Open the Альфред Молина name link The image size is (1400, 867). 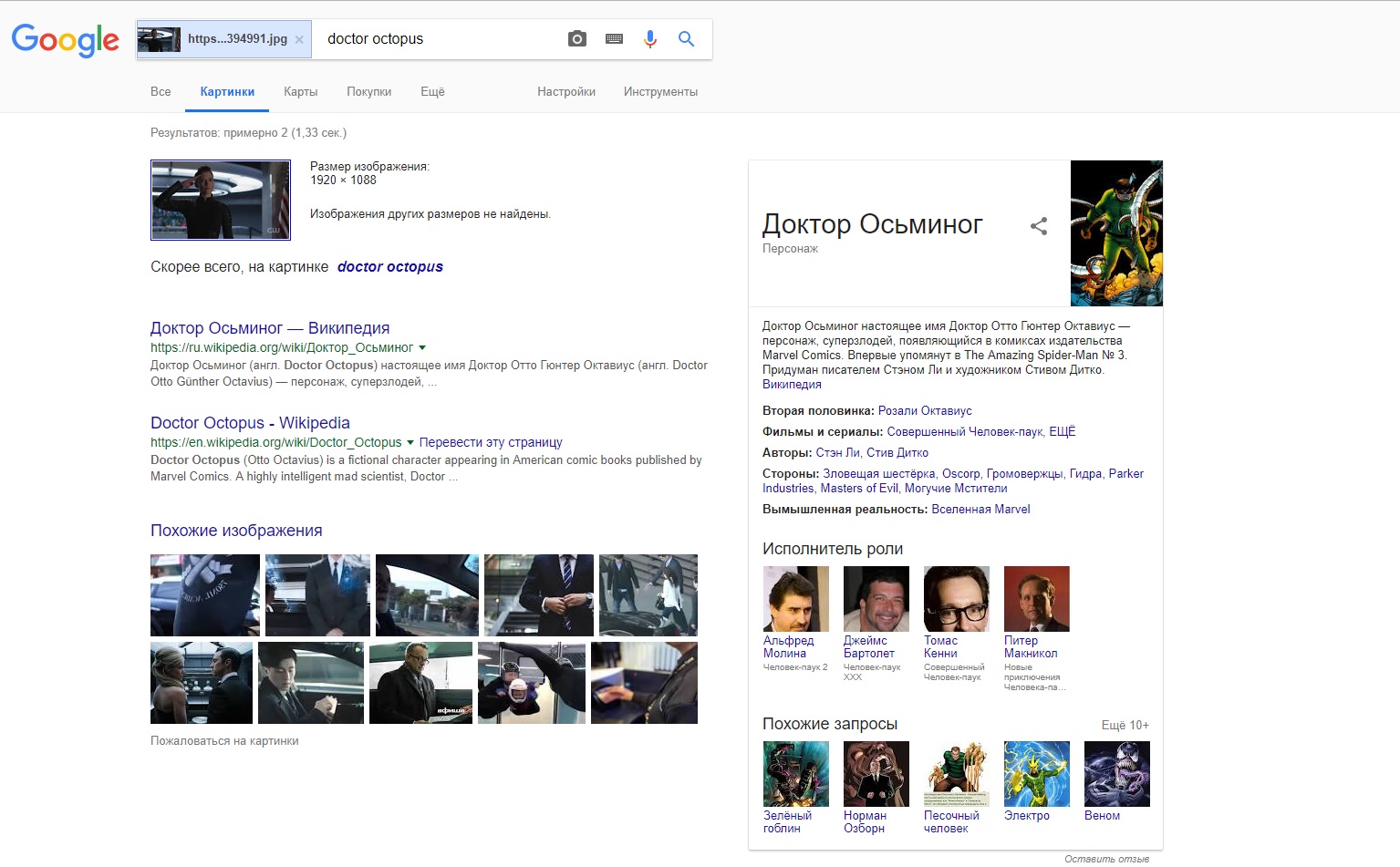click(789, 647)
